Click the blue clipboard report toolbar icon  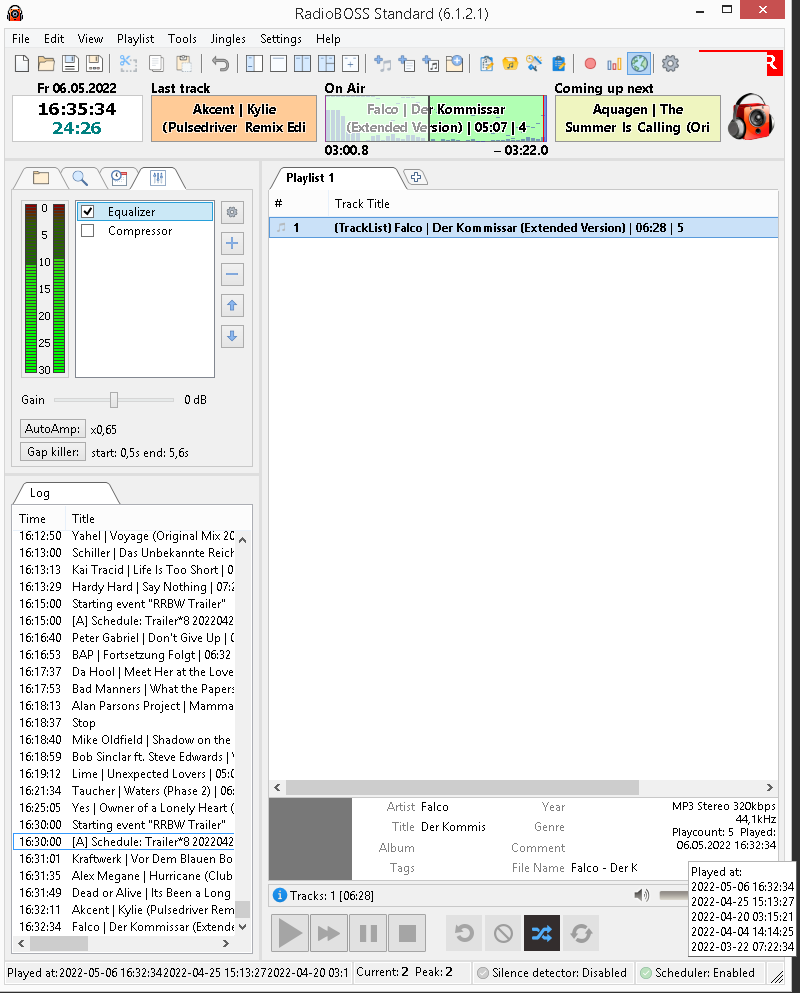point(558,63)
